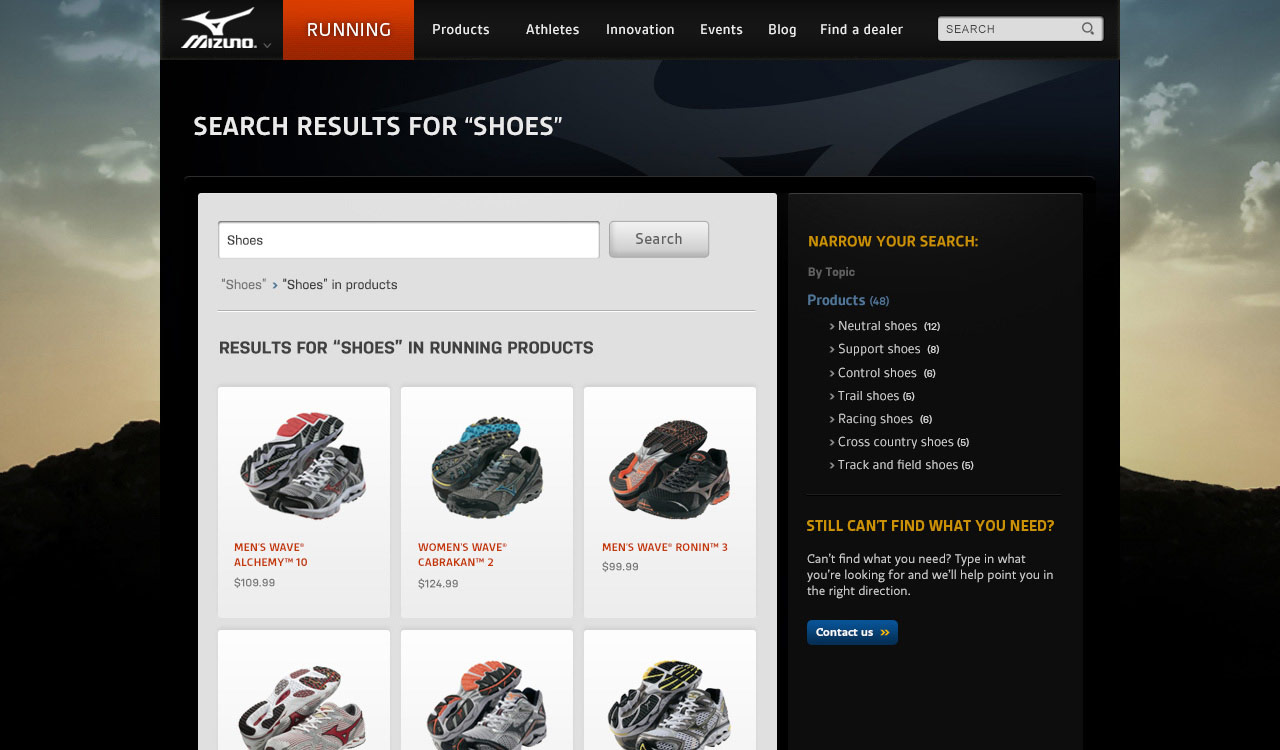Open Women's Wave Cabrakan 2 shoe image
This screenshot has height=750, width=1280.
point(487,466)
